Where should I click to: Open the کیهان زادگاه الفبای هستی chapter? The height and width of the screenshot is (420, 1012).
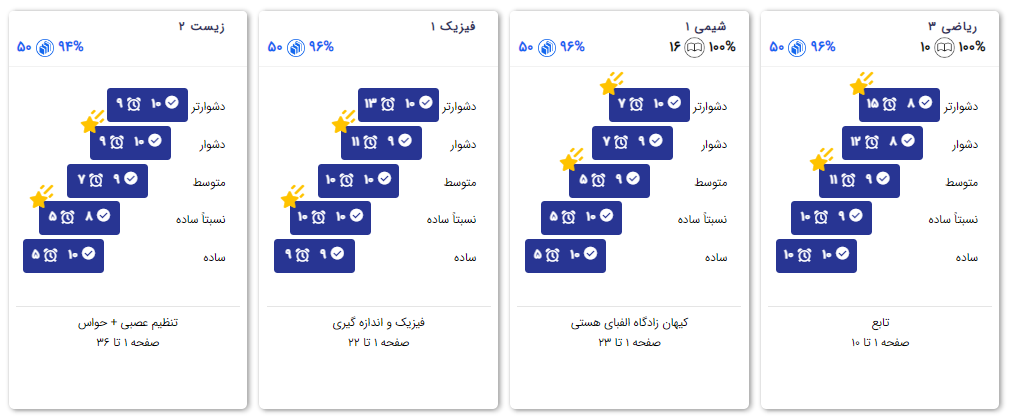pos(630,323)
